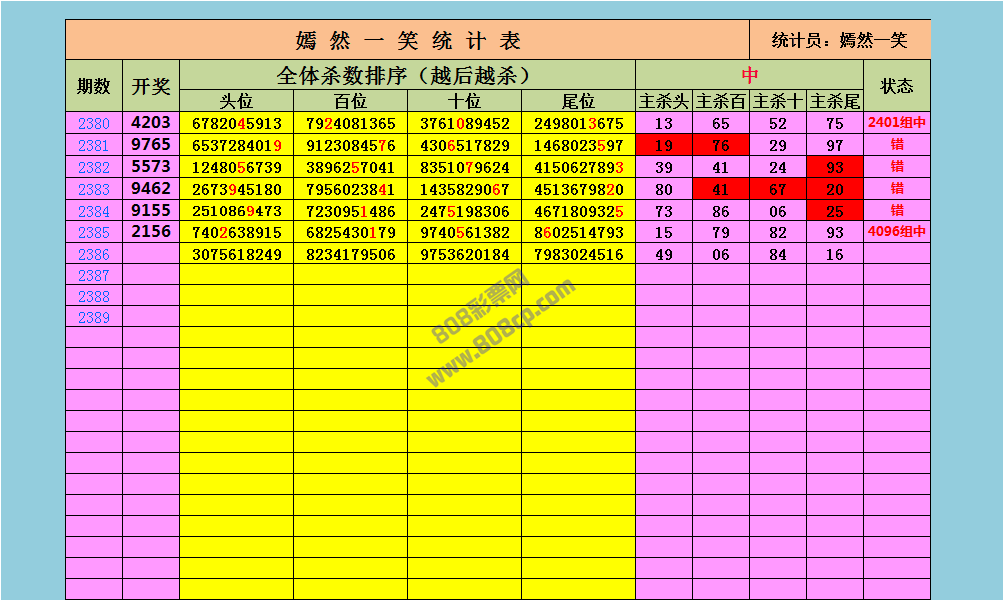The width and height of the screenshot is (1003, 600).
Task: Click the 百位 sub-header
Action: 350,101
